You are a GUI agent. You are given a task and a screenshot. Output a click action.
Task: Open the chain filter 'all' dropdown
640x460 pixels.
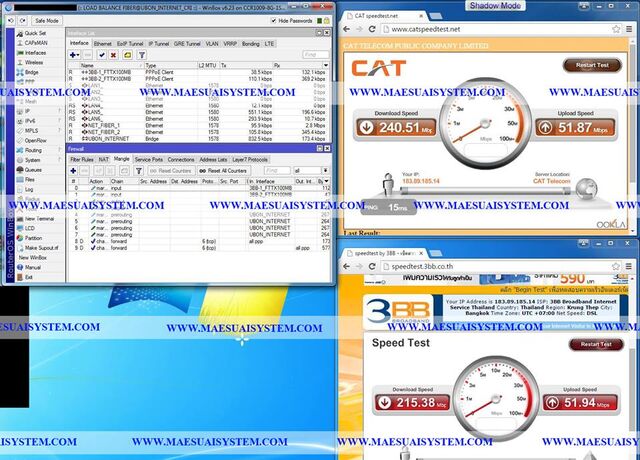coord(326,171)
